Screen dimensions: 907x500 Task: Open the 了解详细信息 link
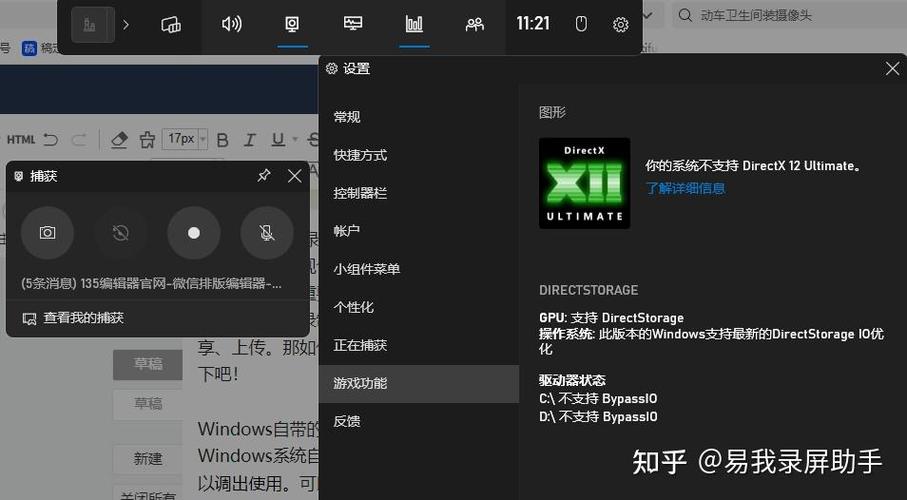click(x=685, y=188)
